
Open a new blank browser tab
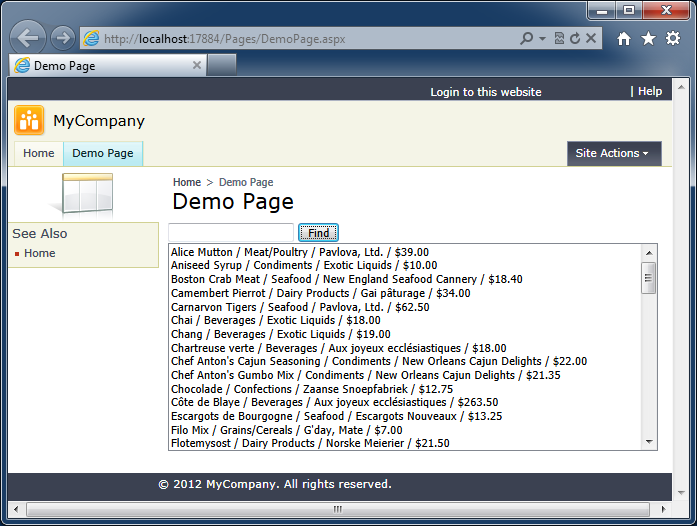coord(221,65)
